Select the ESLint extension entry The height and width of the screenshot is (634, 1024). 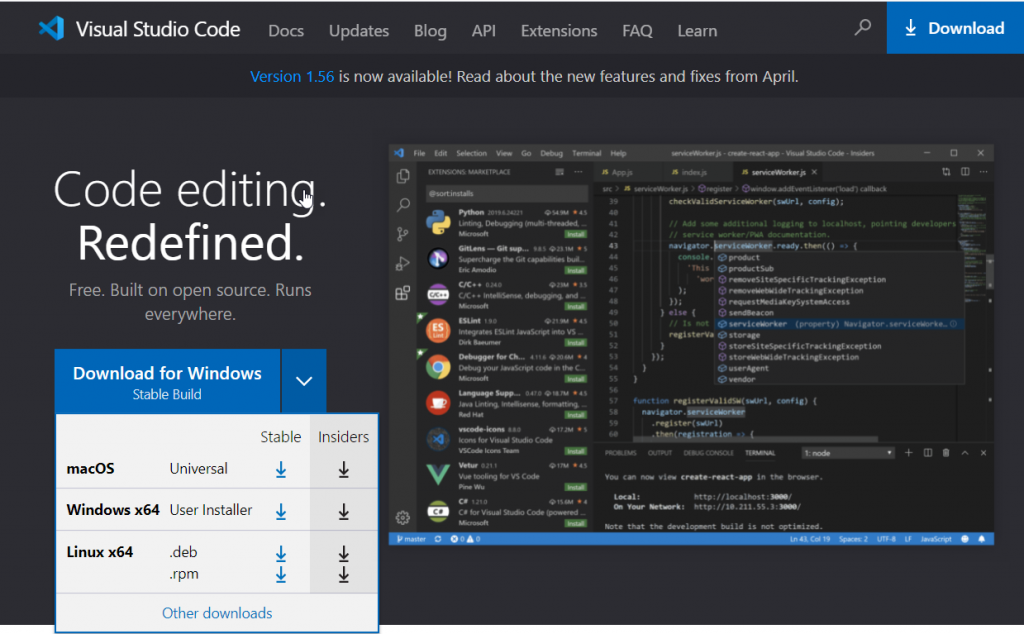(x=506, y=332)
